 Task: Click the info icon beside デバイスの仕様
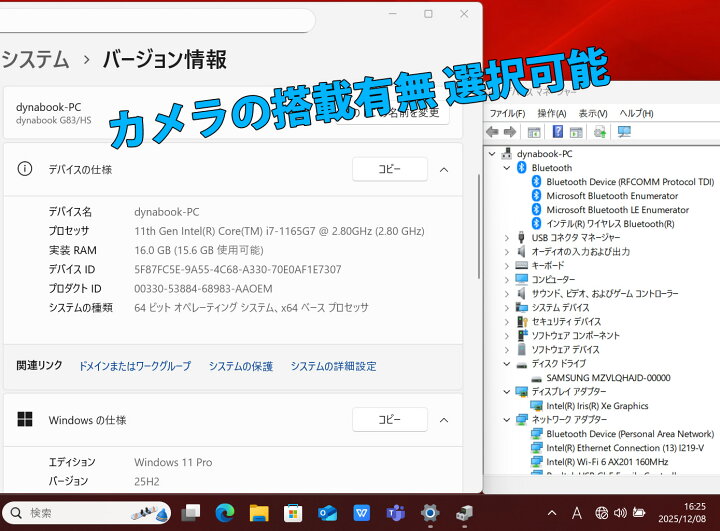point(25,169)
